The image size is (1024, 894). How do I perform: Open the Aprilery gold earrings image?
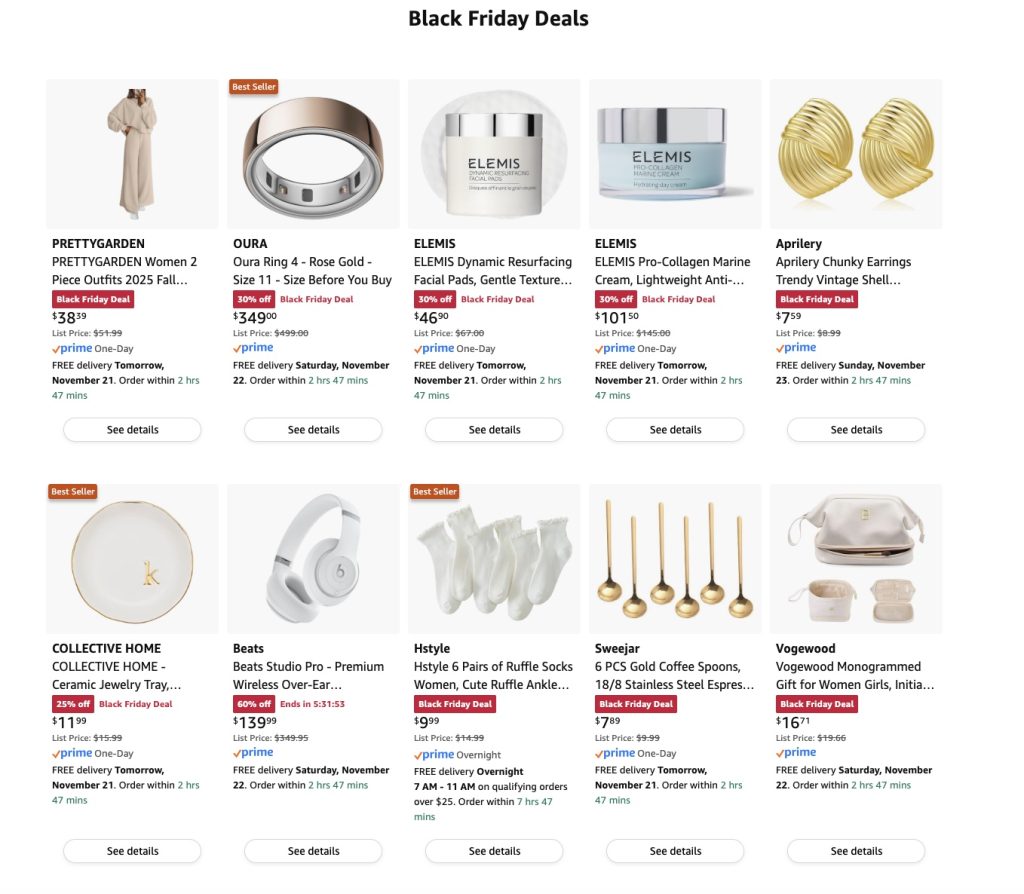(x=856, y=154)
